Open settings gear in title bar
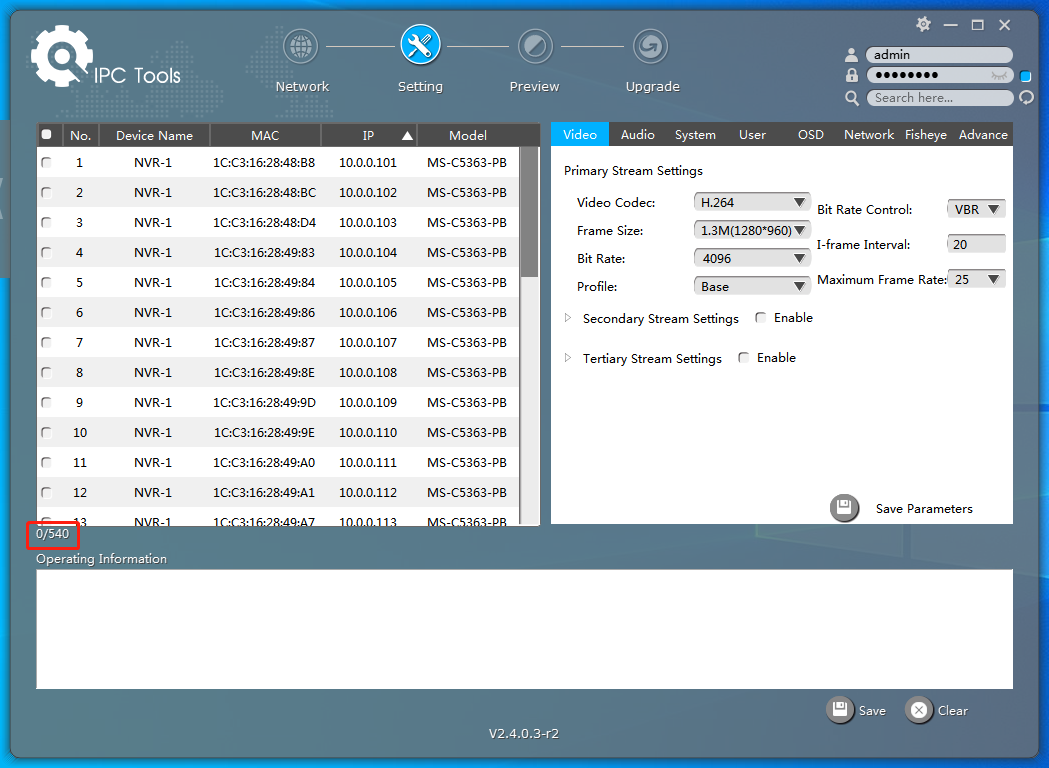The width and height of the screenshot is (1049, 768). click(923, 25)
